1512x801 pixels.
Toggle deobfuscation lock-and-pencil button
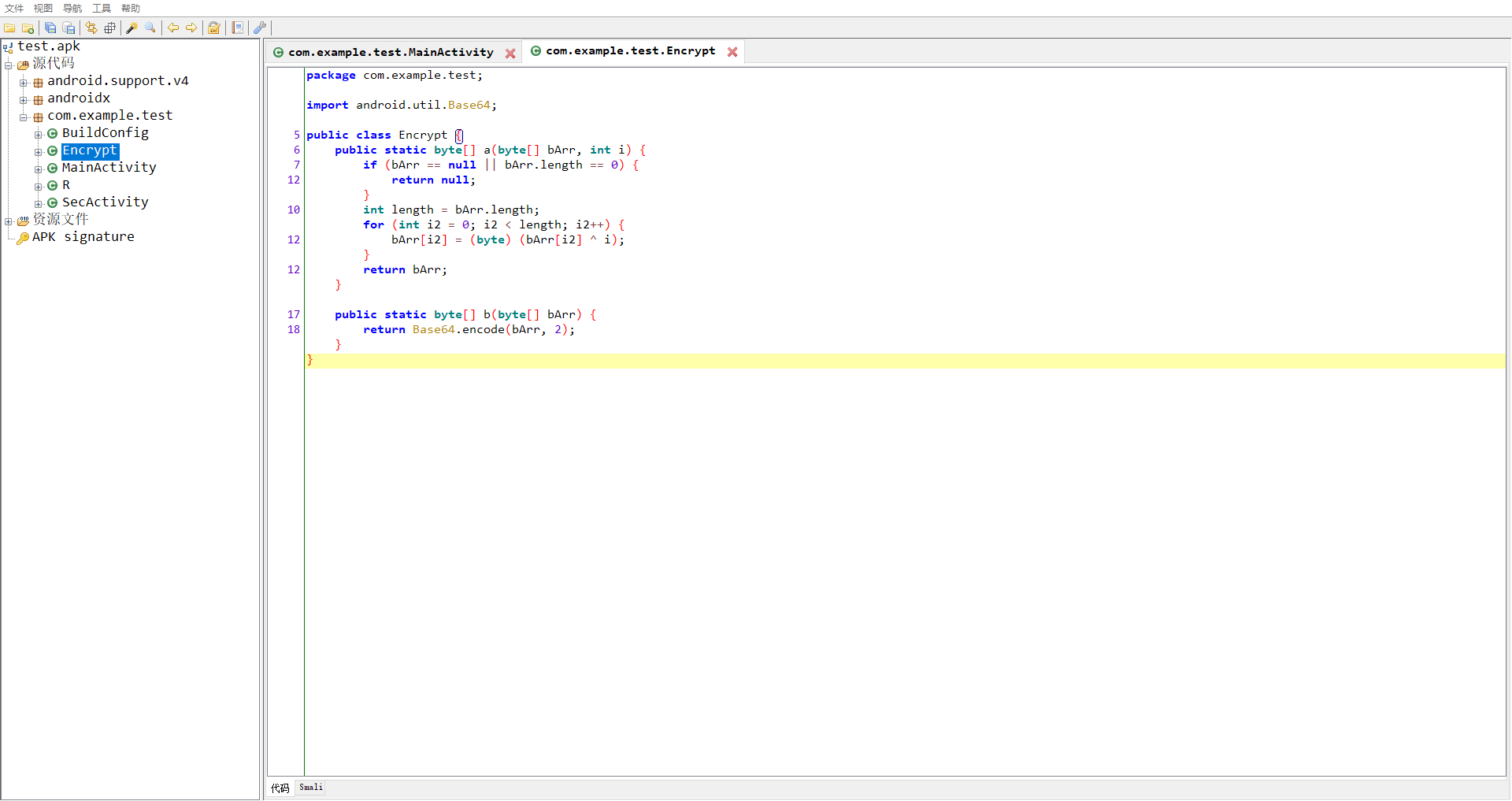pos(213,28)
